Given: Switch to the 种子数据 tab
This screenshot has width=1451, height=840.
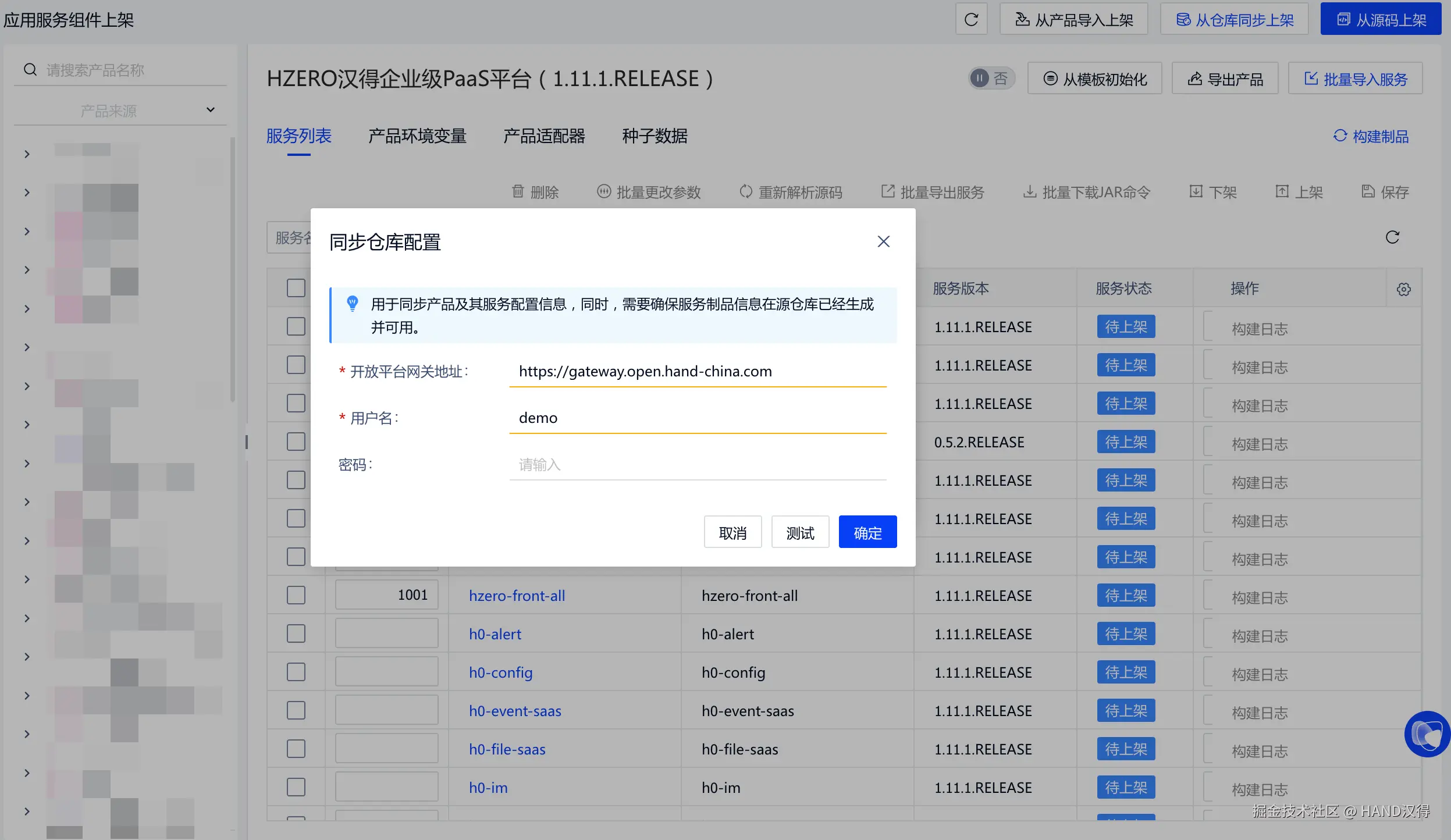Looking at the screenshot, I should click(655, 136).
